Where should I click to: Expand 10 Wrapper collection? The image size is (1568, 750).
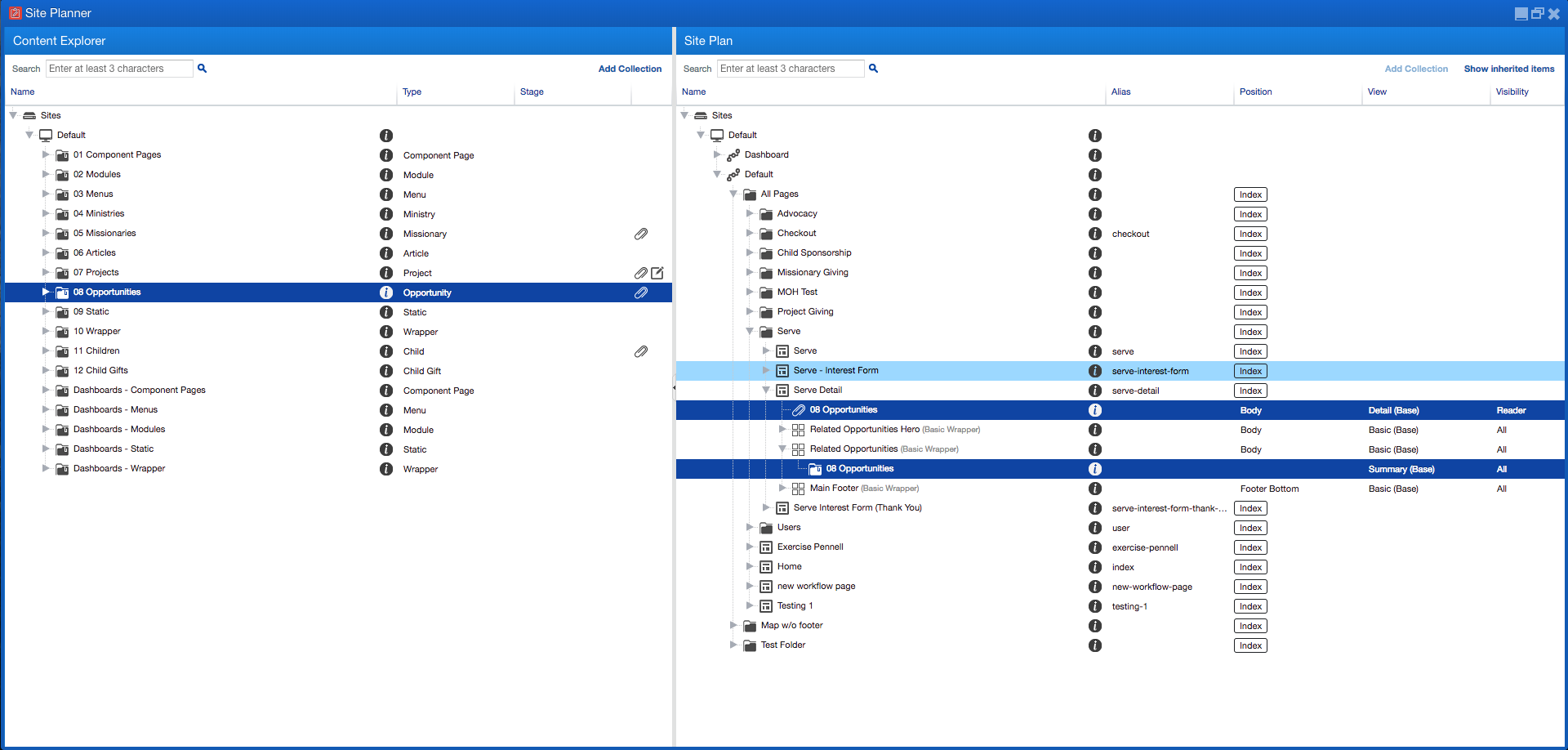[46, 331]
